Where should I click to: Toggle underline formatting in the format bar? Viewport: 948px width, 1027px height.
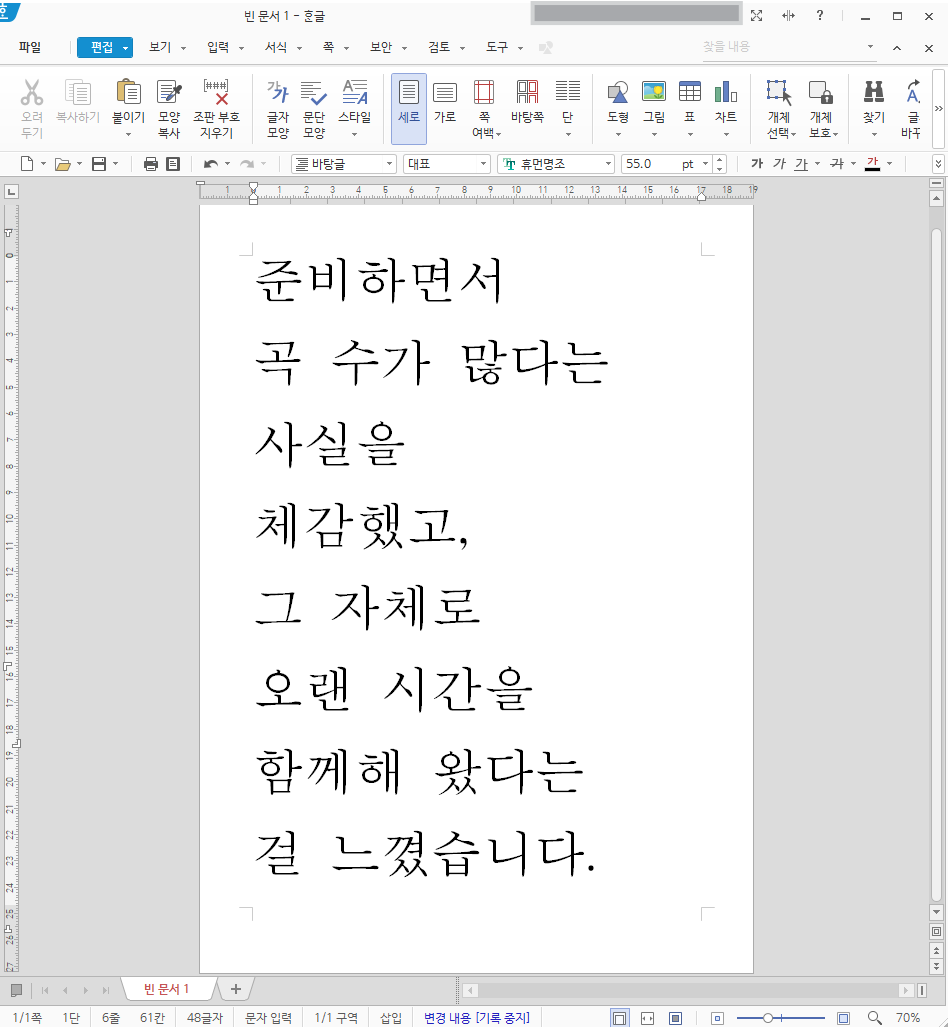(x=801, y=163)
